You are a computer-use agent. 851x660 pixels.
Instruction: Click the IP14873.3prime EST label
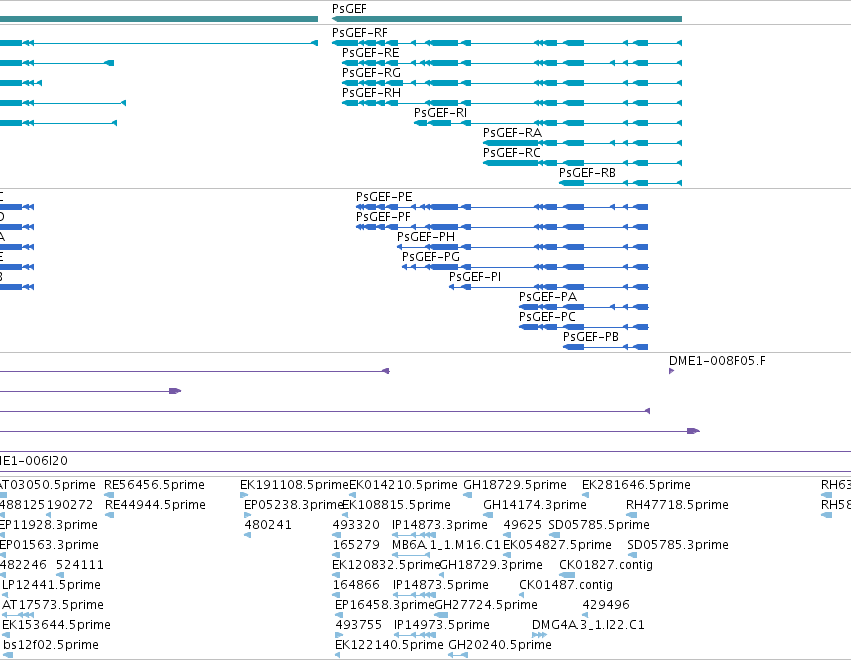click(x=440, y=525)
